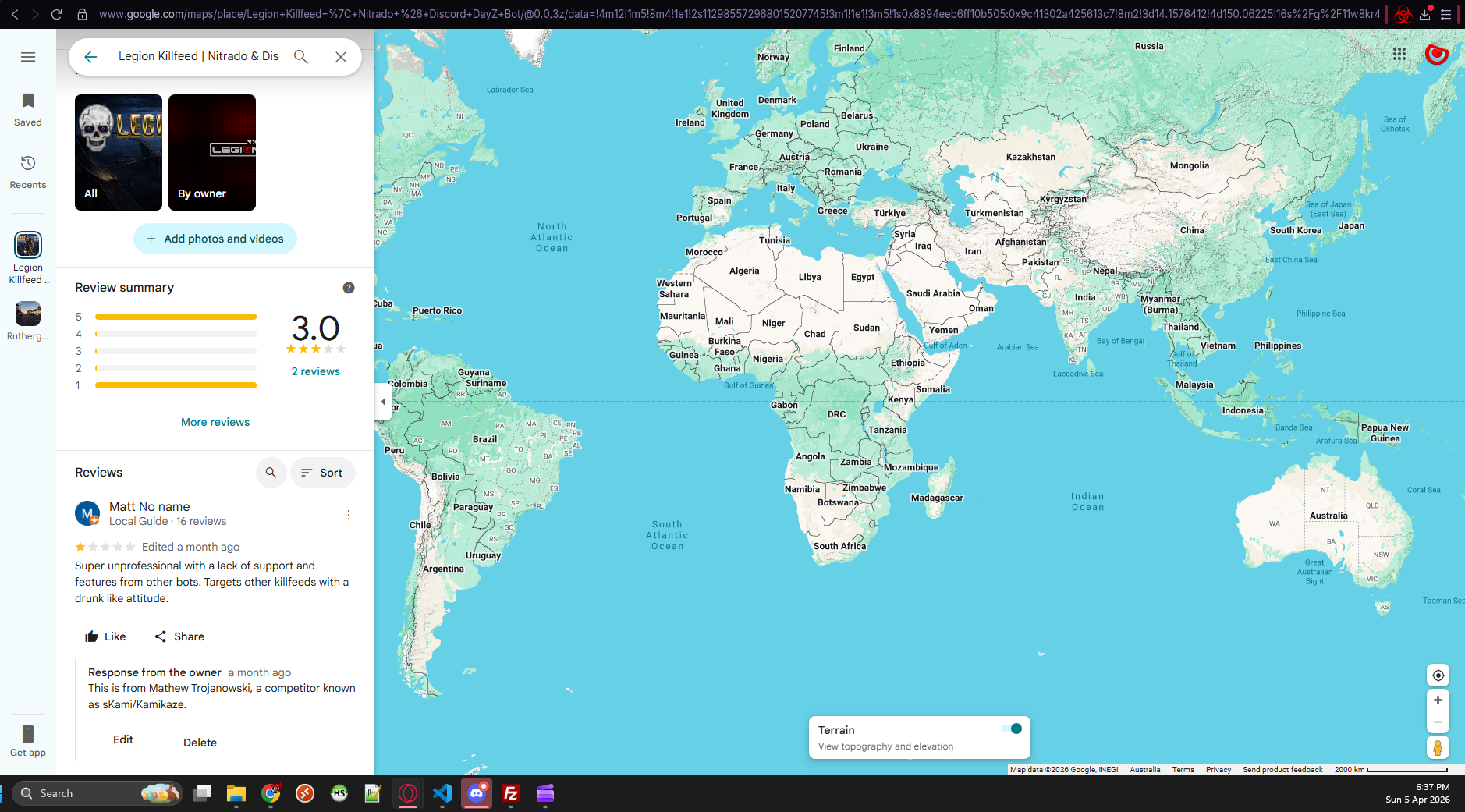Click the back arrow in the search box
Viewport: 1465px width, 812px height.
point(90,57)
